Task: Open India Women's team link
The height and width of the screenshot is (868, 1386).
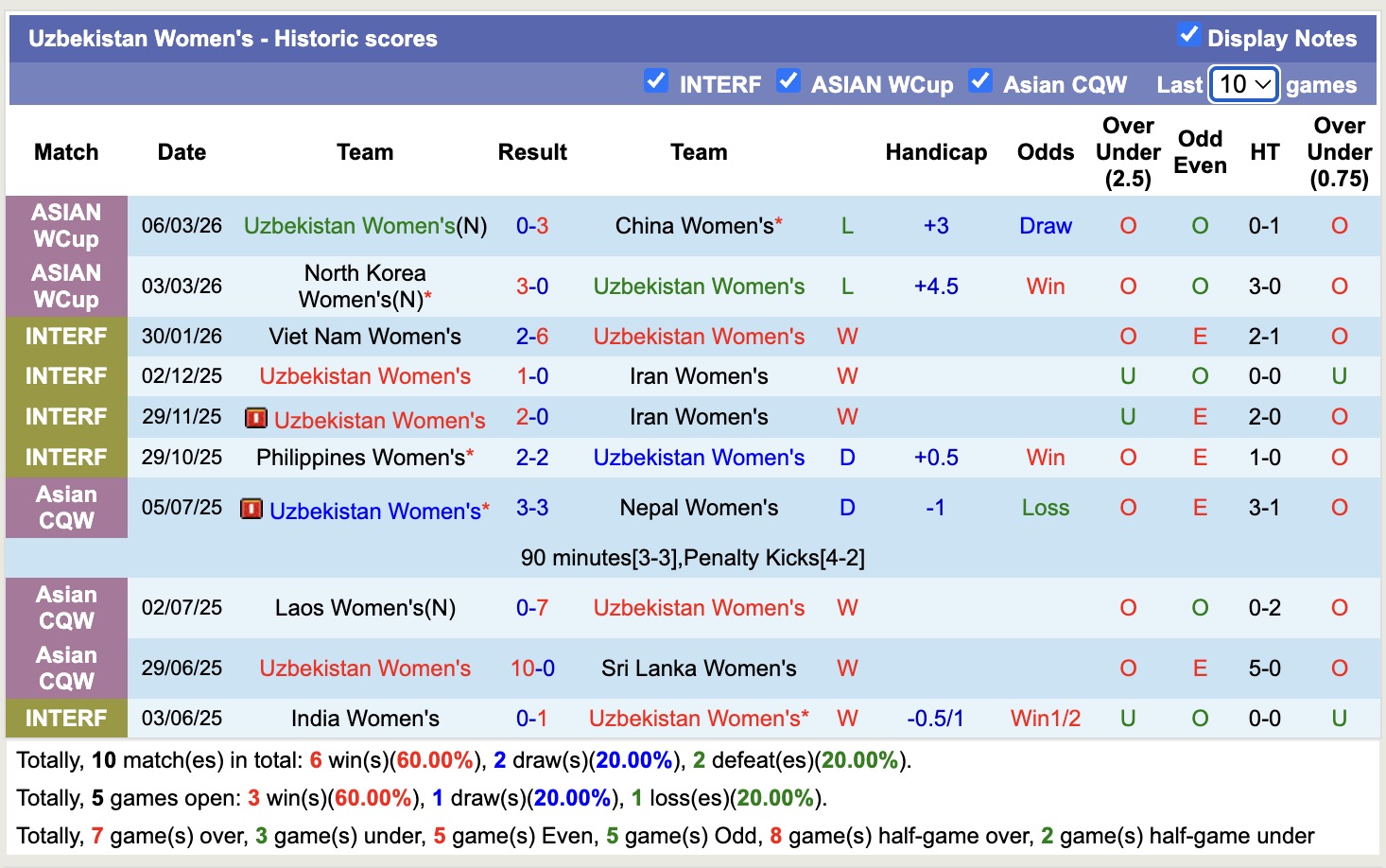Action: coord(365,719)
